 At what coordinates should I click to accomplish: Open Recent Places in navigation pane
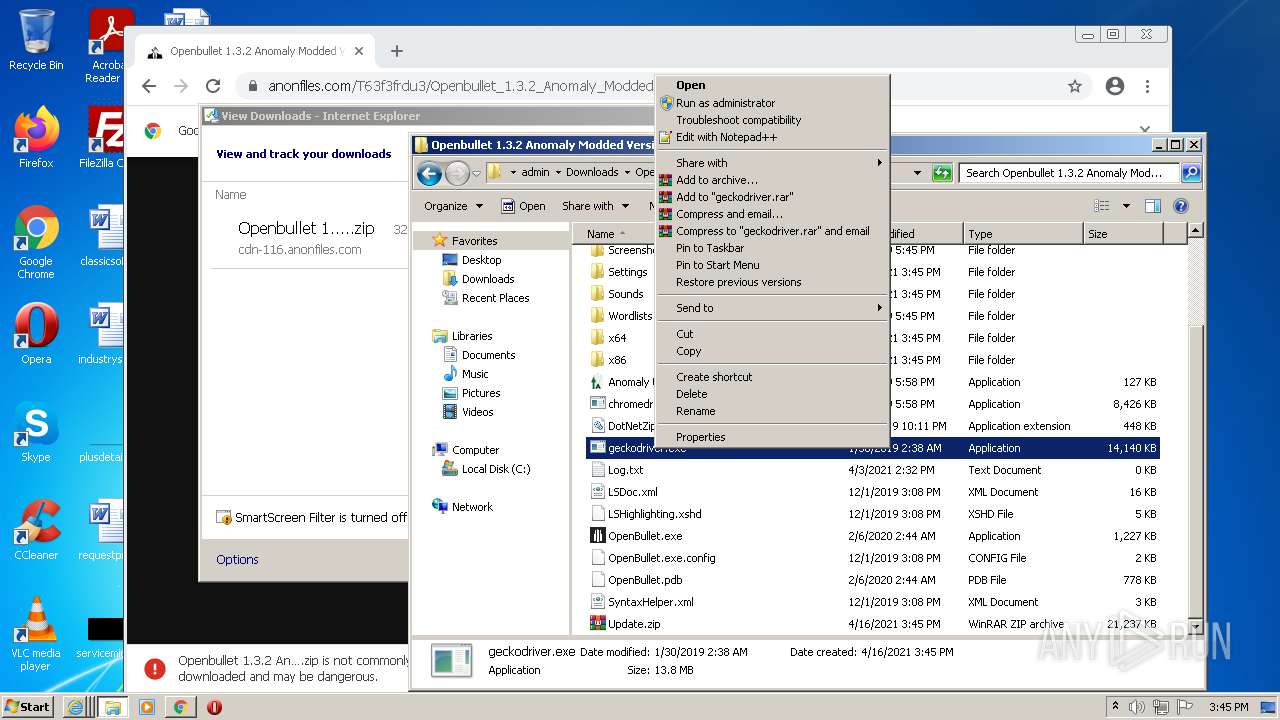(495, 298)
